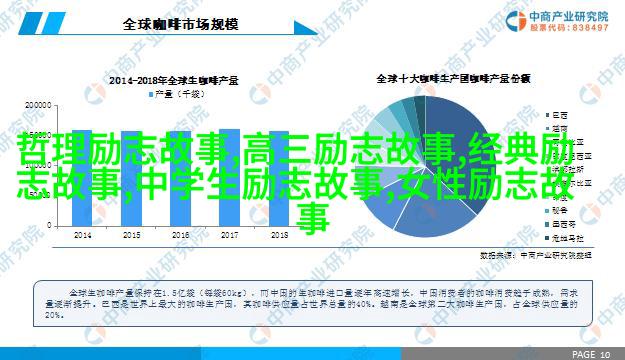Select the 2017 bar in the chart
Screen dimensions: 625x360
click(230, 178)
